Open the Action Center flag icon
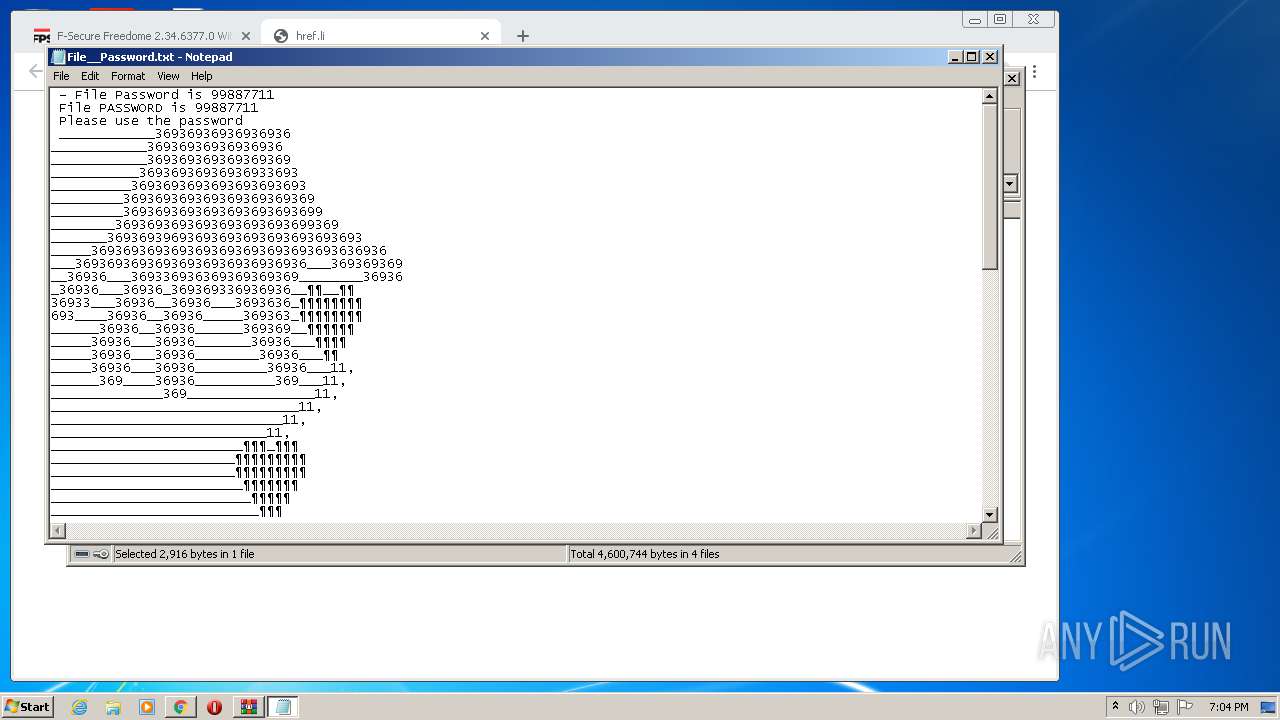The height and width of the screenshot is (720, 1280). click(x=1185, y=707)
